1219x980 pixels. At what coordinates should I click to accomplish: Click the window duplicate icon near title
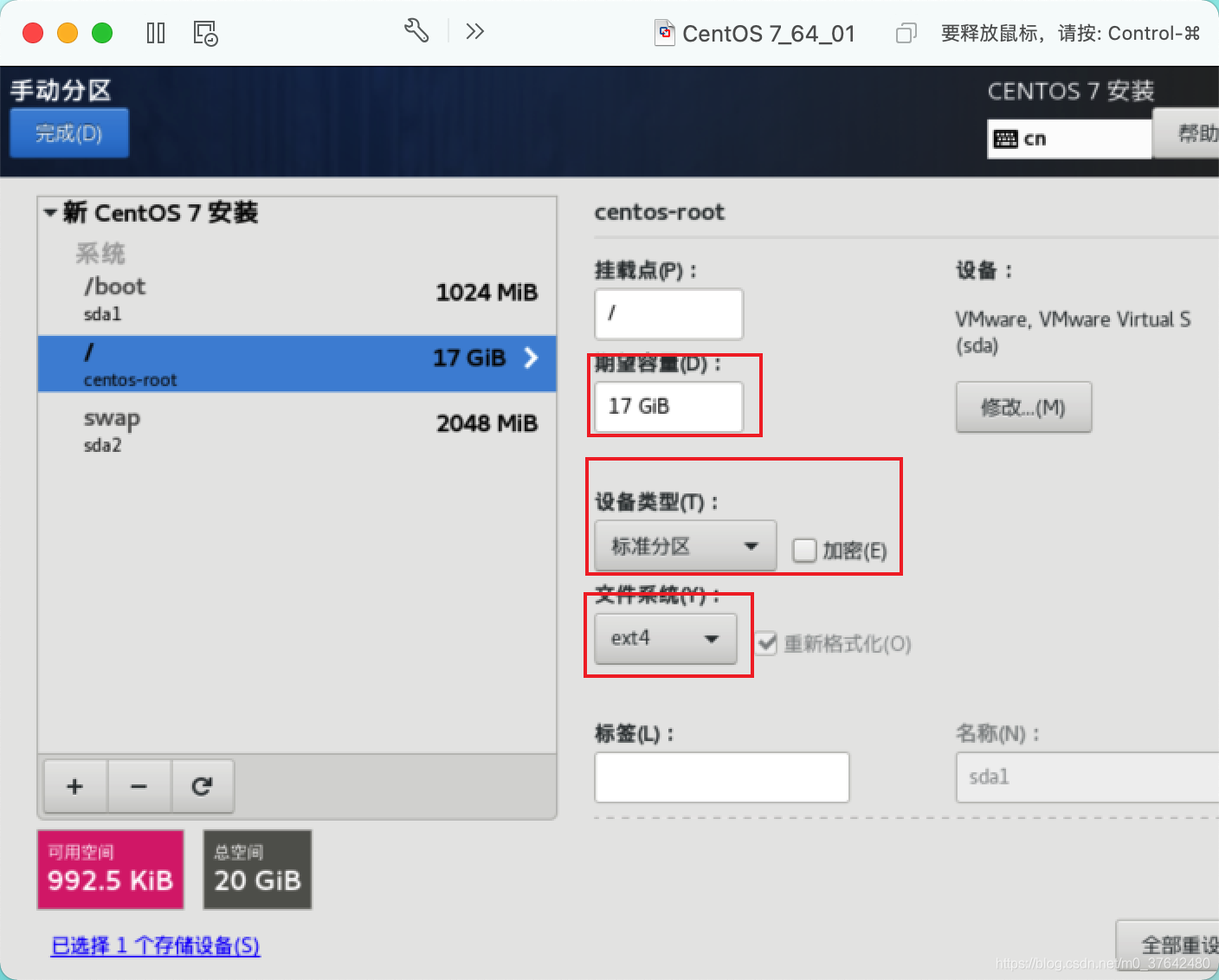pyautogui.click(x=906, y=34)
